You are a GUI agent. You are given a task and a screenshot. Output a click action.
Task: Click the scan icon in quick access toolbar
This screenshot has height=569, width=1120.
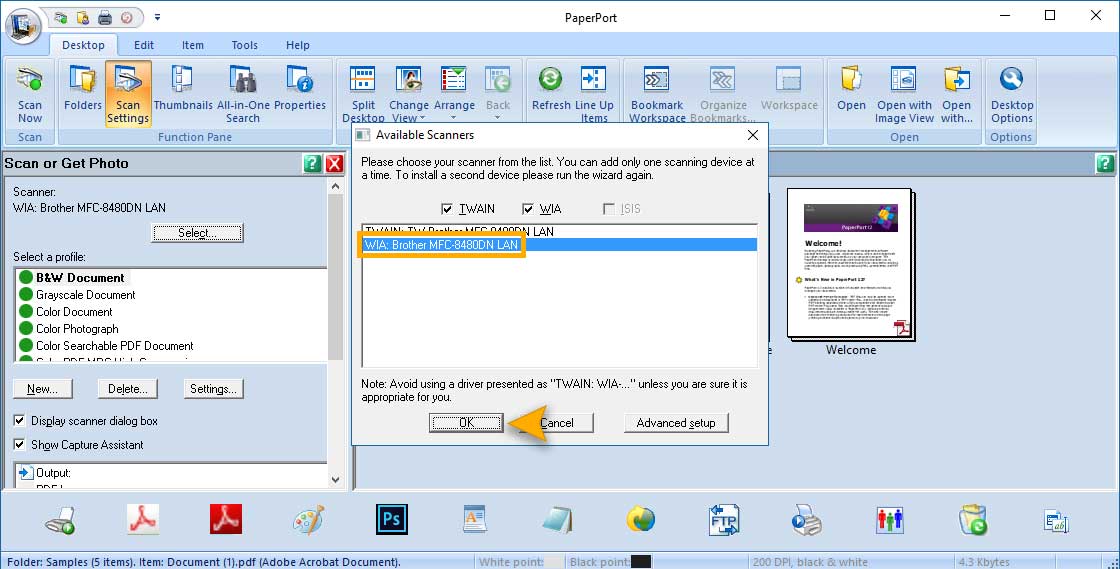pyautogui.click(x=61, y=18)
